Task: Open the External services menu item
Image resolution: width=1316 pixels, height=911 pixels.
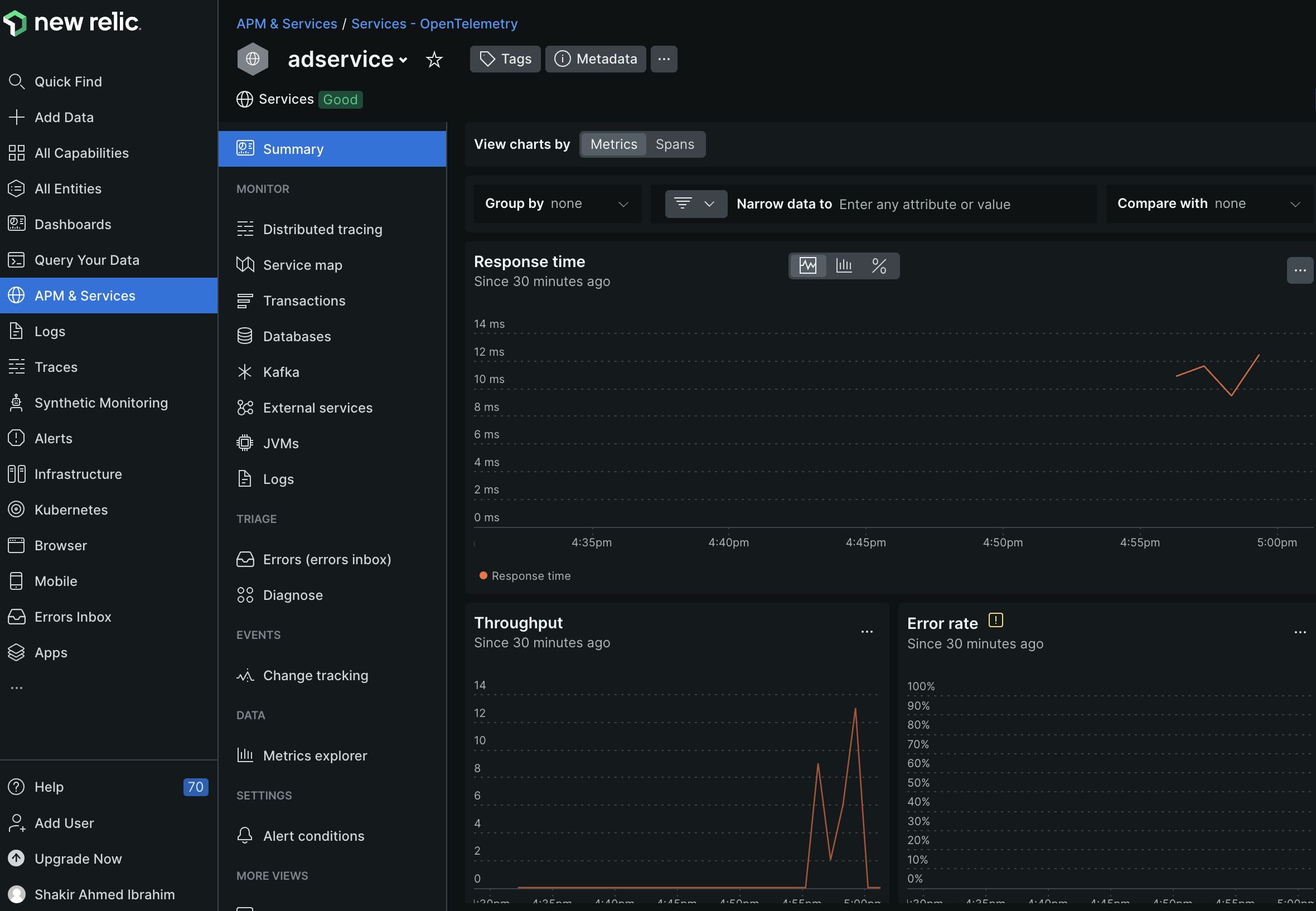Action: (332, 408)
